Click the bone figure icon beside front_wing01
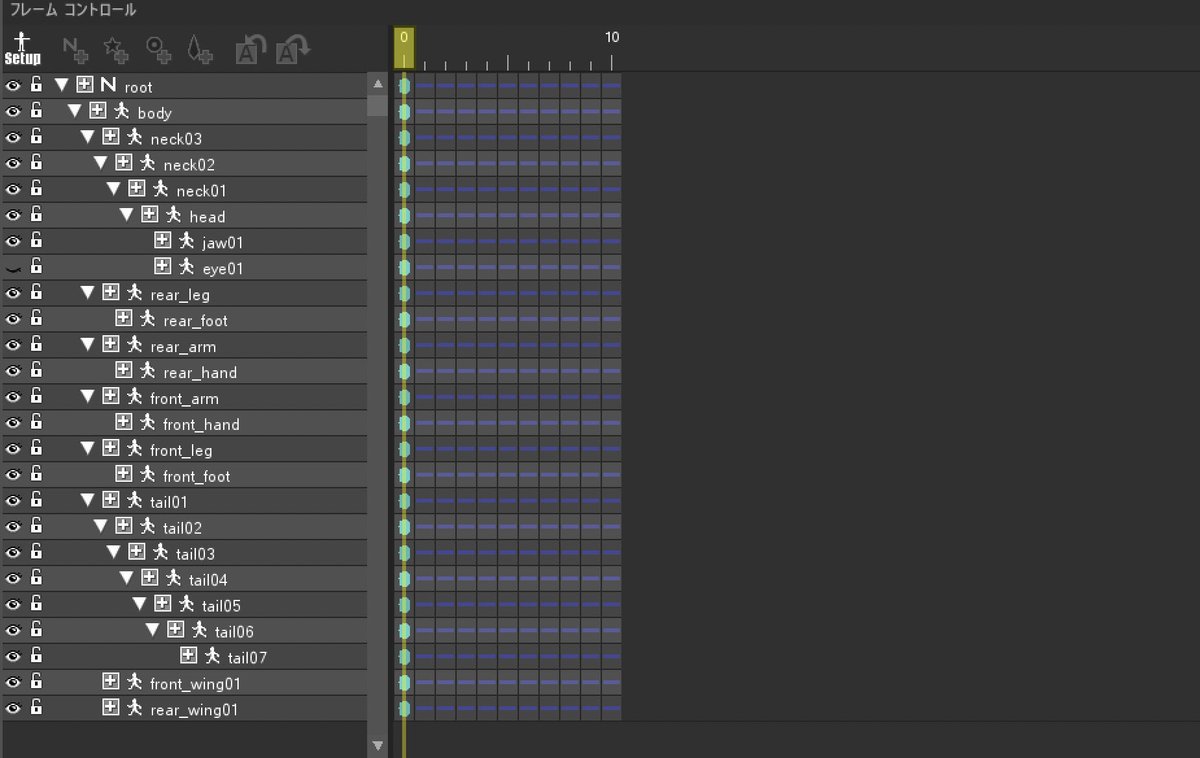 click(x=135, y=683)
